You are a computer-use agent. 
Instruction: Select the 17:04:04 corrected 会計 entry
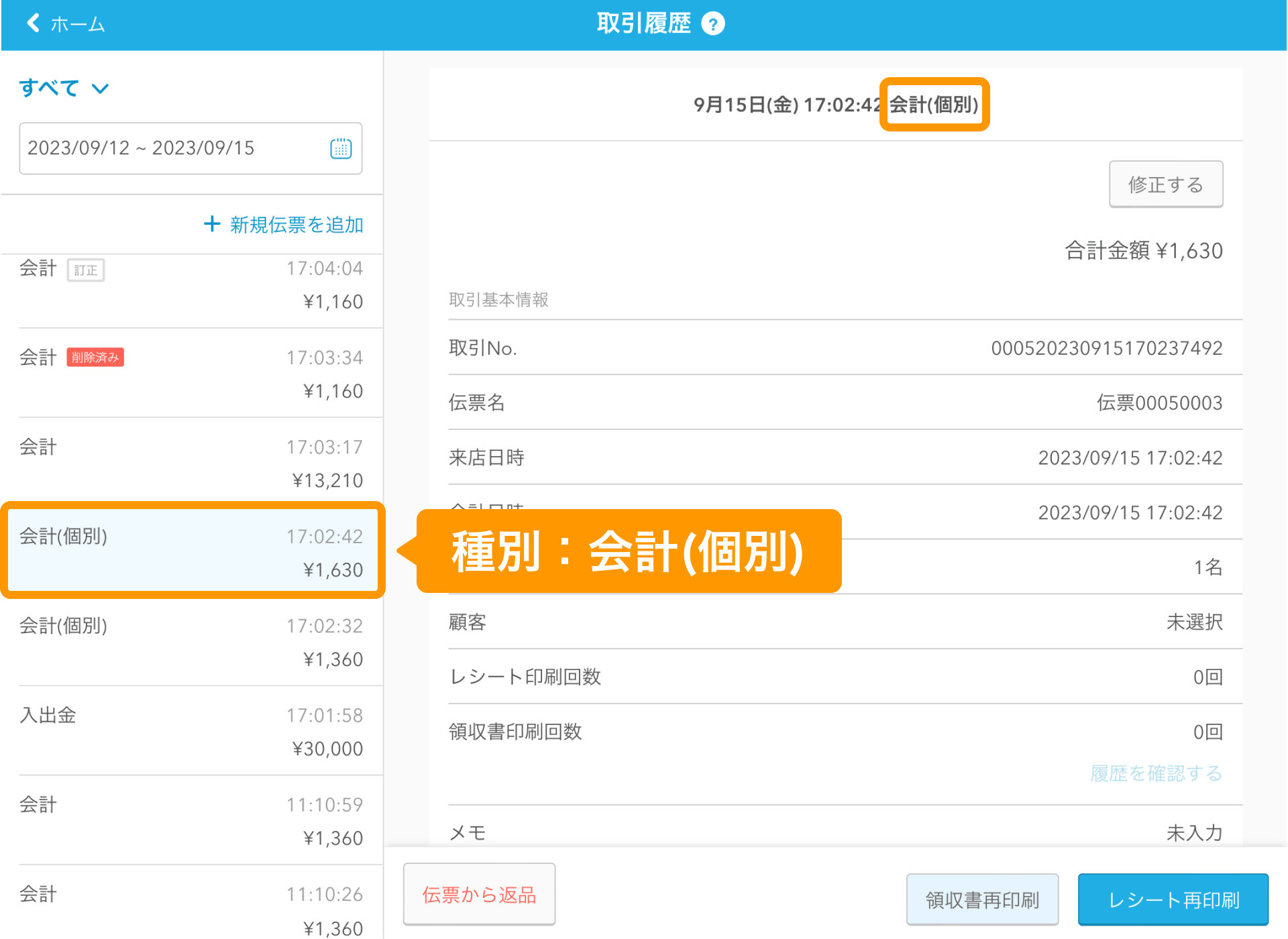(x=191, y=285)
